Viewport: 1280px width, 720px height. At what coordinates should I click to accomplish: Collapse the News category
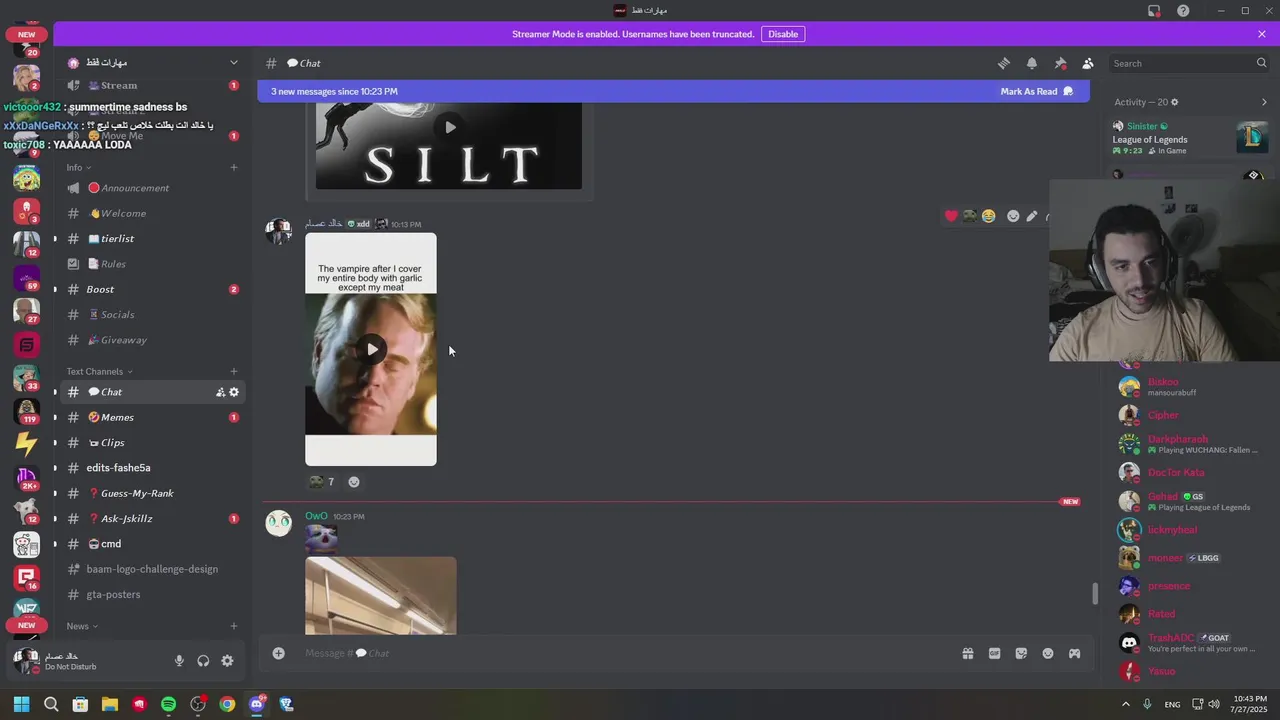coord(82,626)
